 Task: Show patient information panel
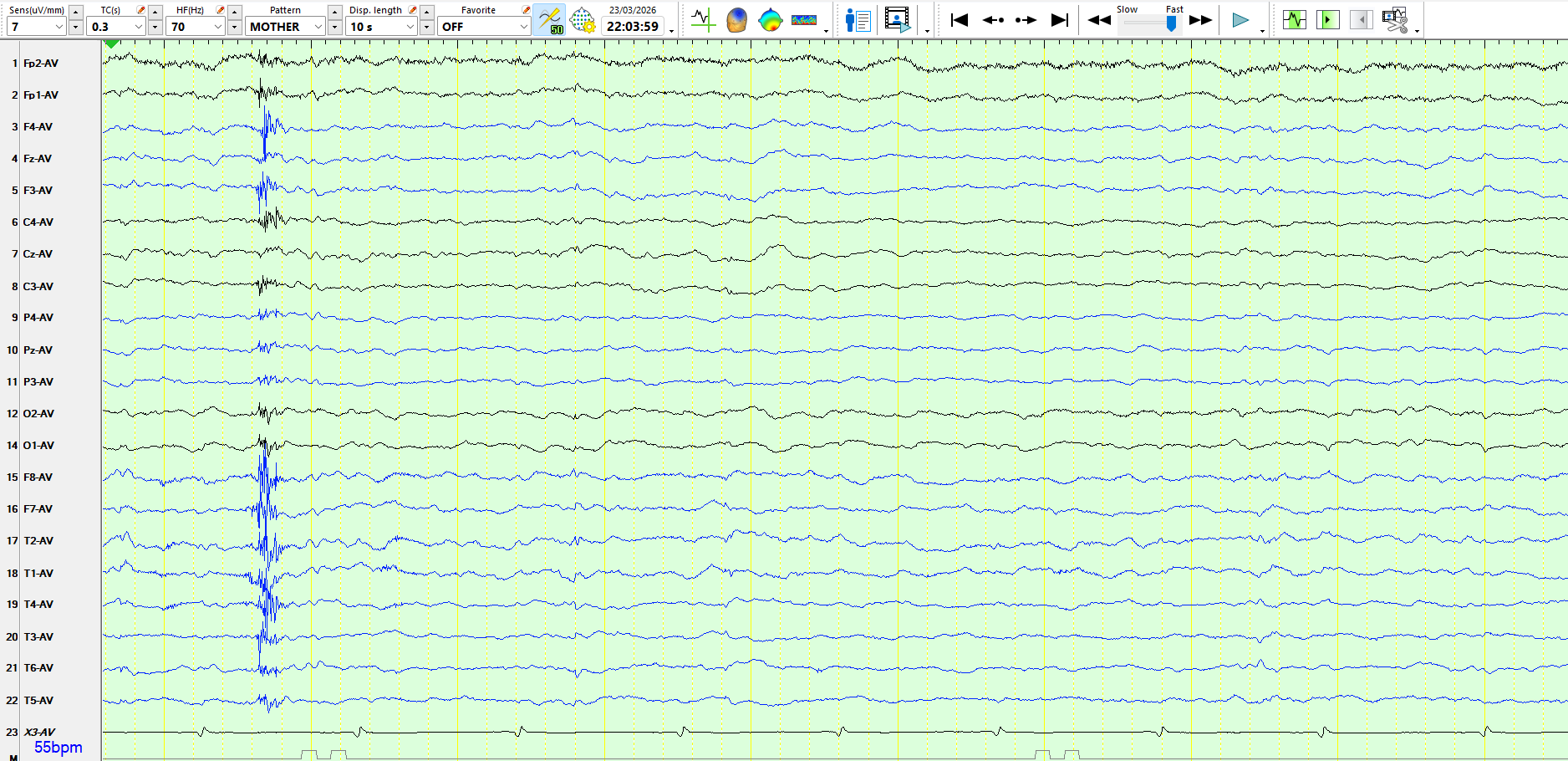pyautogui.click(x=858, y=20)
